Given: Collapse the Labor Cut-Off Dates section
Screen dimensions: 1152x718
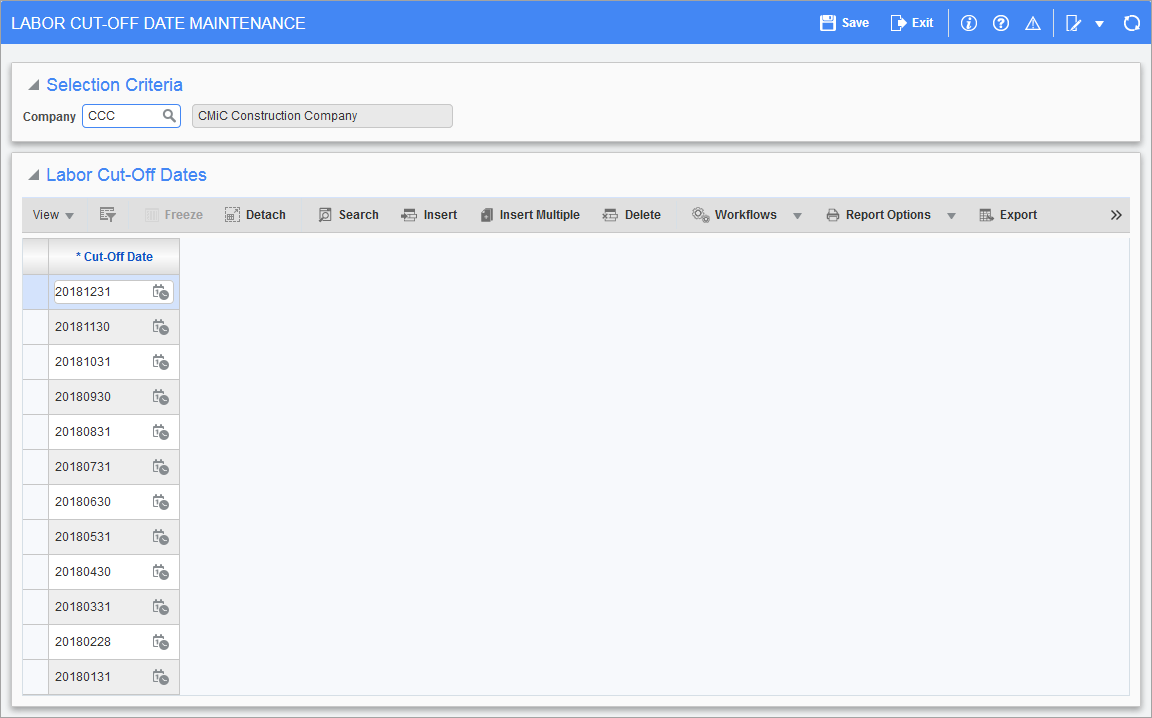Looking at the screenshot, I should click(34, 176).
